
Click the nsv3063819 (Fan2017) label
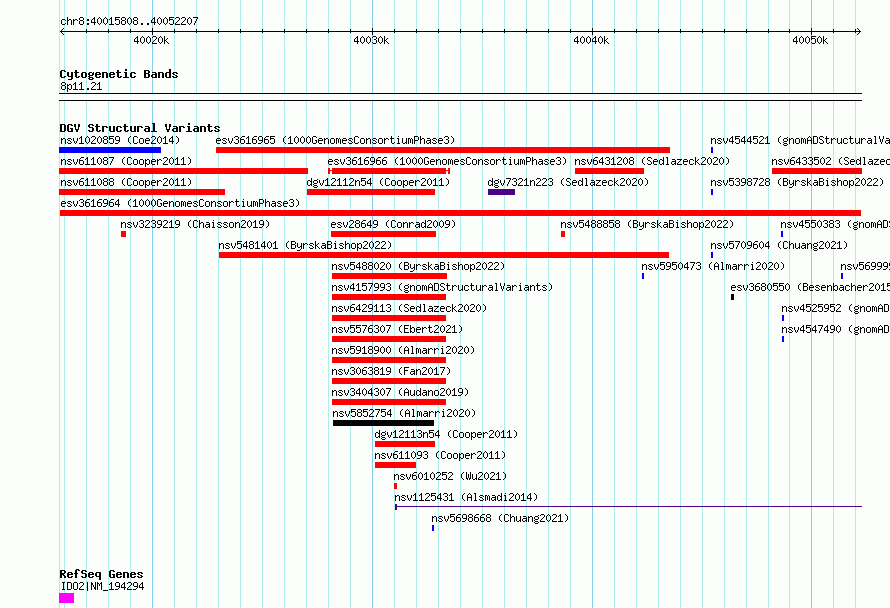391,371
